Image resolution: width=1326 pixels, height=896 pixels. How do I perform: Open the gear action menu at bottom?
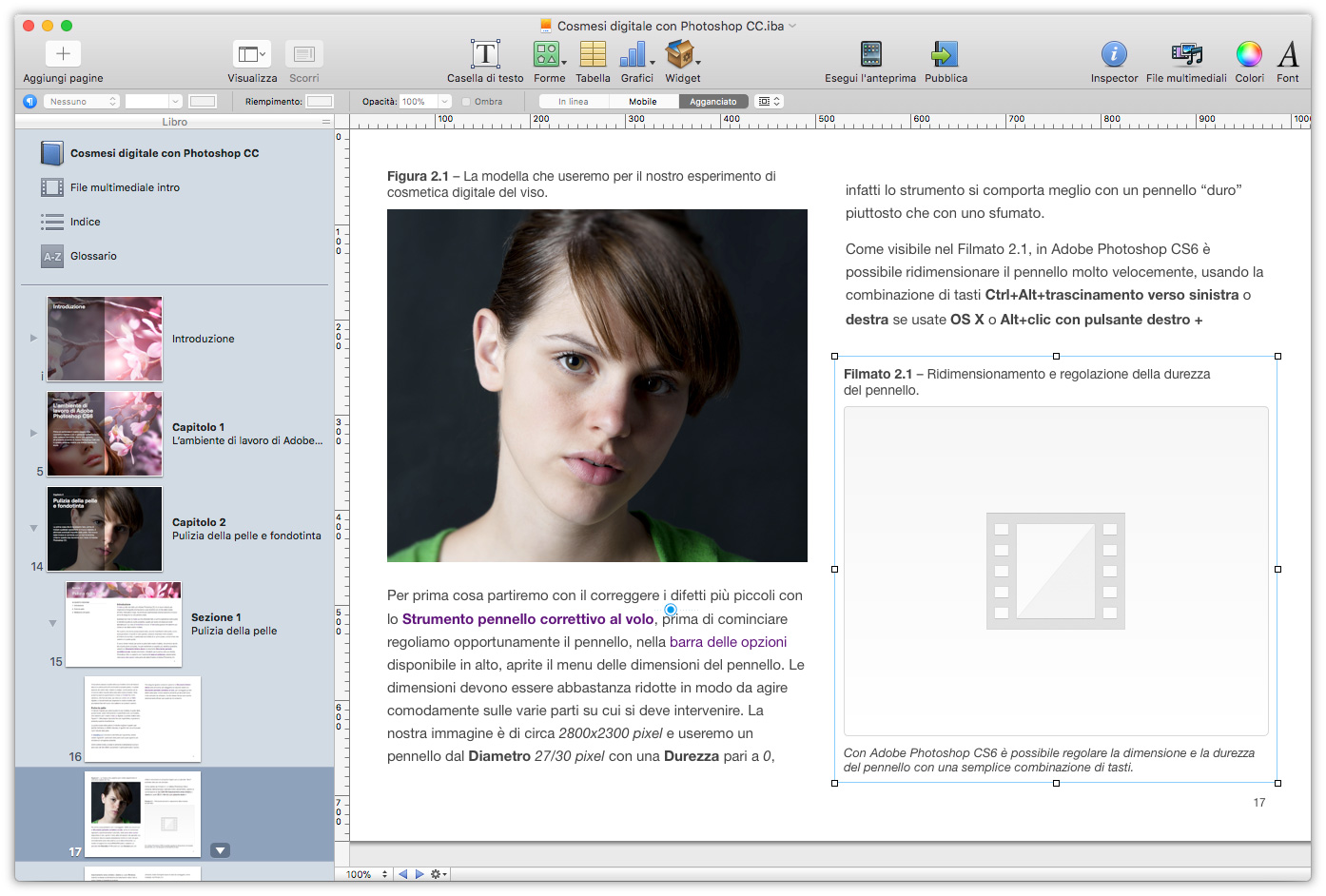pos(439,874)
